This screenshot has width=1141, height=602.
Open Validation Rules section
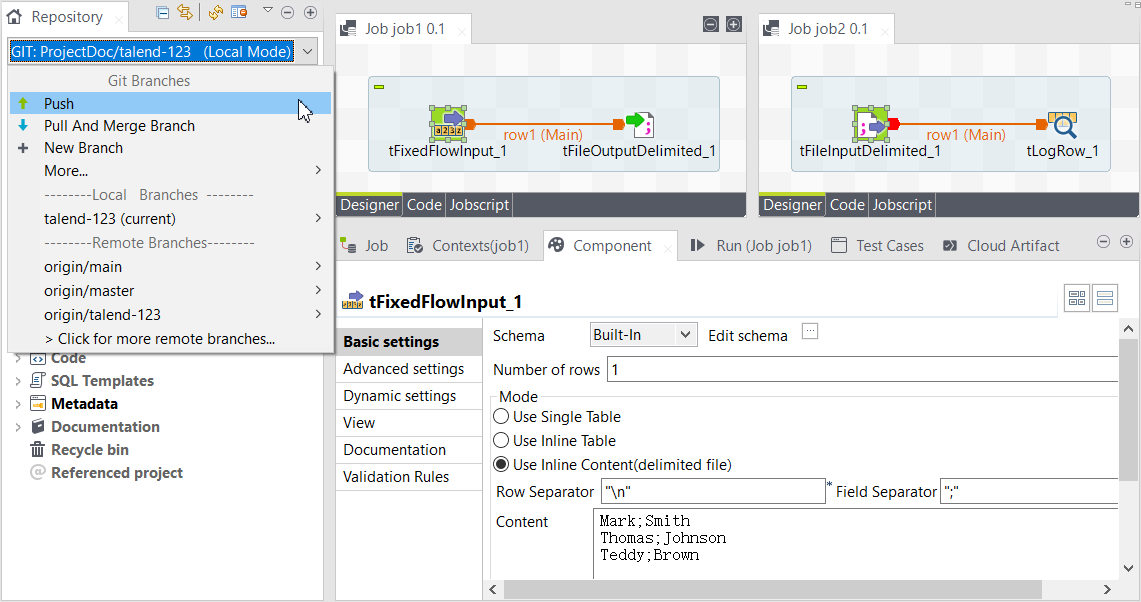[x=409, y=477]
